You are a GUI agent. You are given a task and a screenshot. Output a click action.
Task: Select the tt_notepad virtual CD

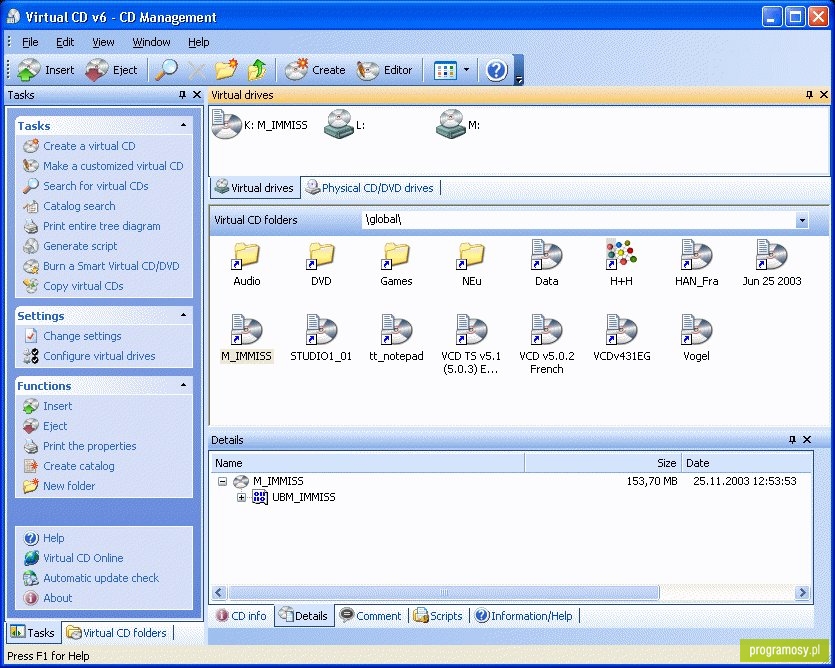point(396,339)
